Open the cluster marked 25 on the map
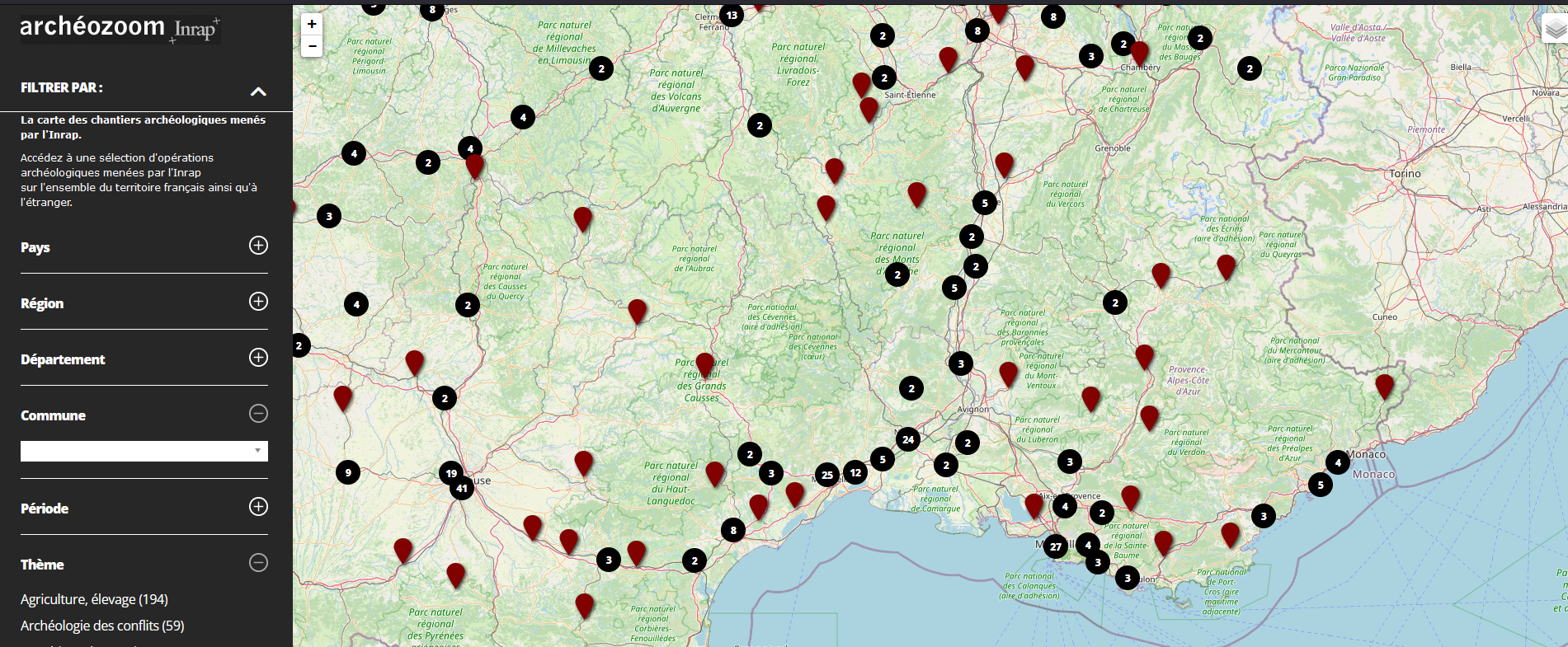Screen dimensions: 1568x647 (827, 475)
